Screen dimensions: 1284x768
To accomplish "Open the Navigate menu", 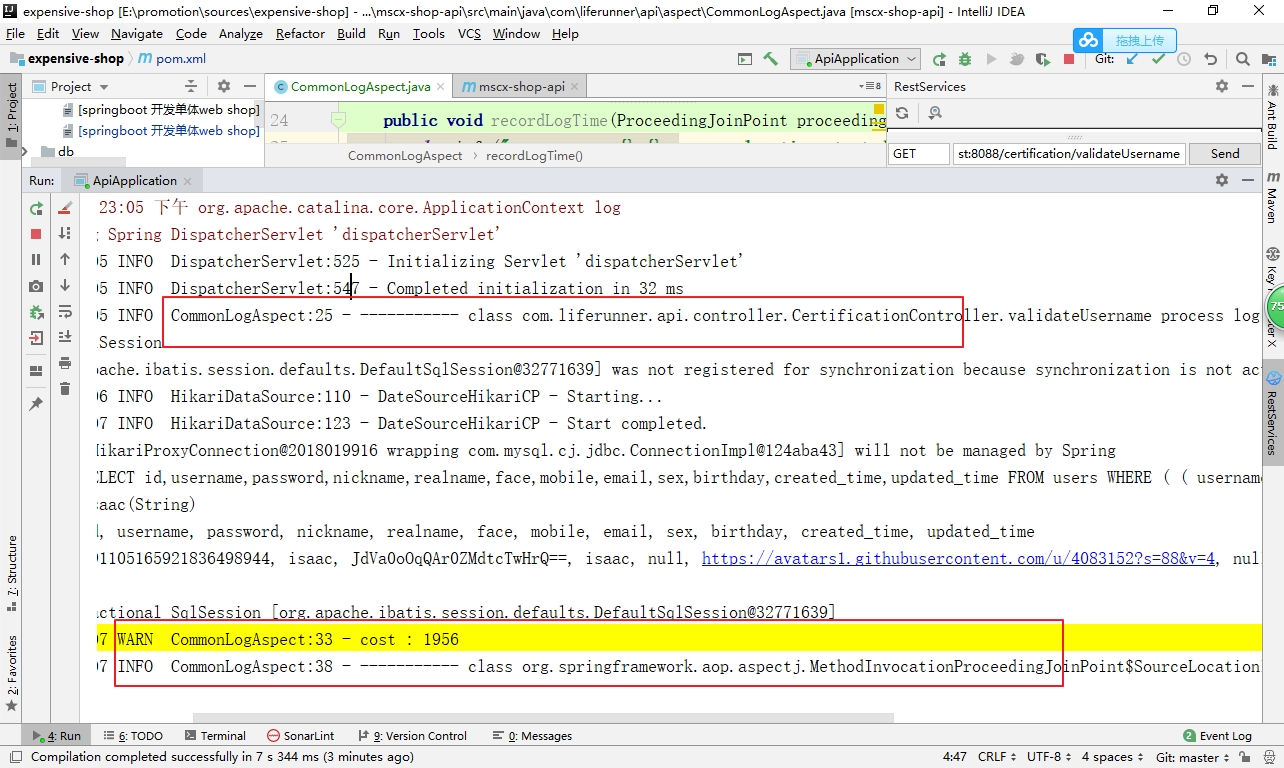I will (x=137, y=33).
